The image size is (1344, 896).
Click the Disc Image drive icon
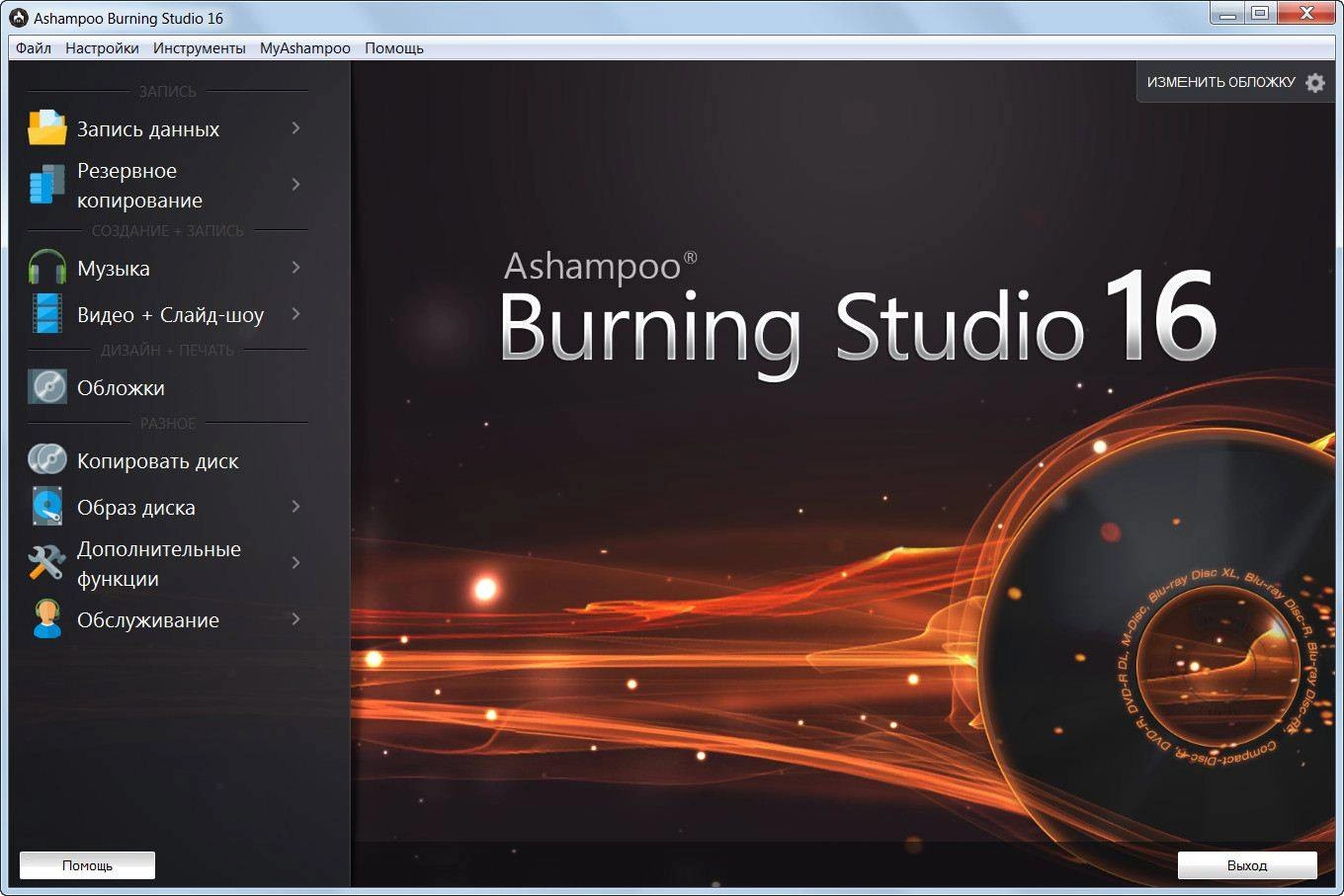pos(46,507)
